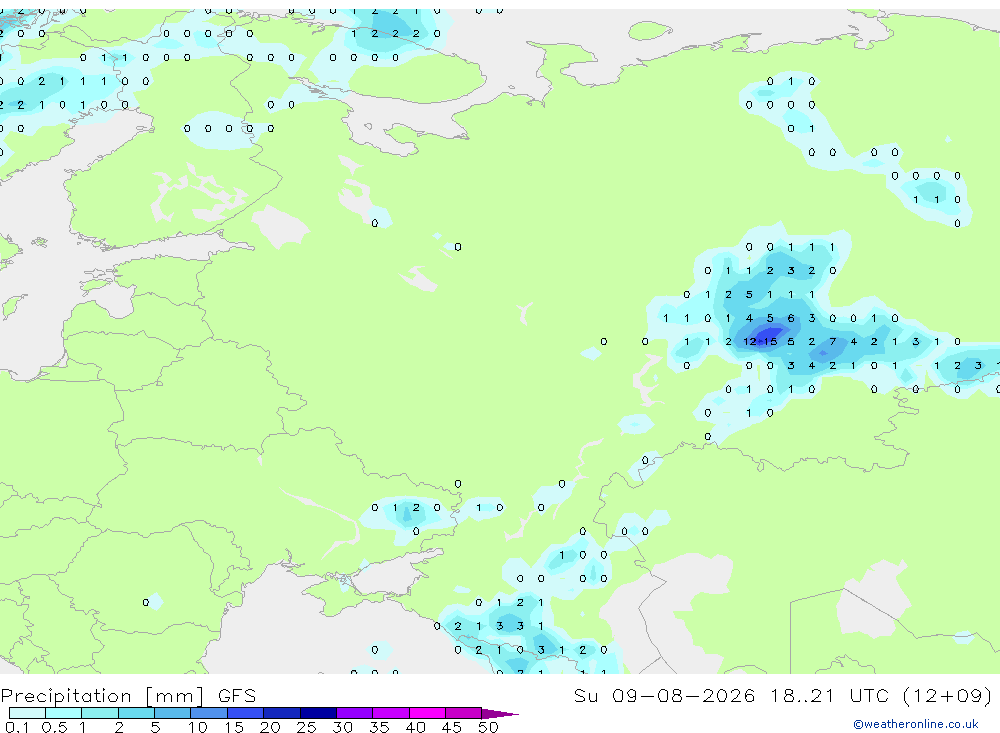The image size is (1000, 733).
Task: Click the 'GFS' model label
Action: (x=237, y=695)
